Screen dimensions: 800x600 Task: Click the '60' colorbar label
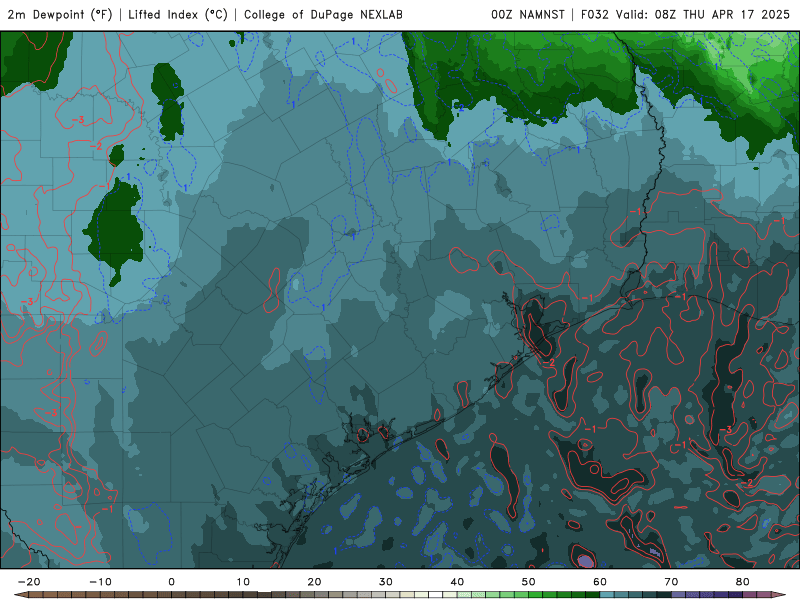pos(600,582)
